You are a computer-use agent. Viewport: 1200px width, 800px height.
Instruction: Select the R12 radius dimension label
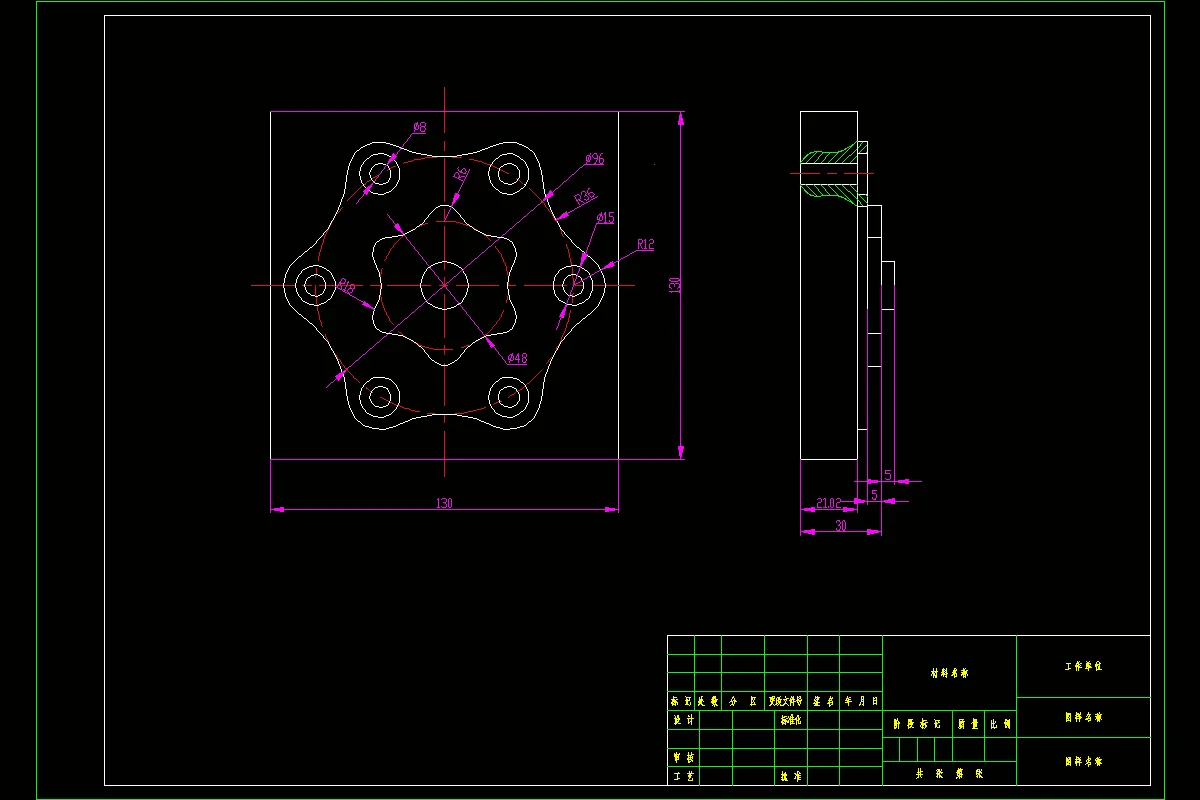point(645,244)
